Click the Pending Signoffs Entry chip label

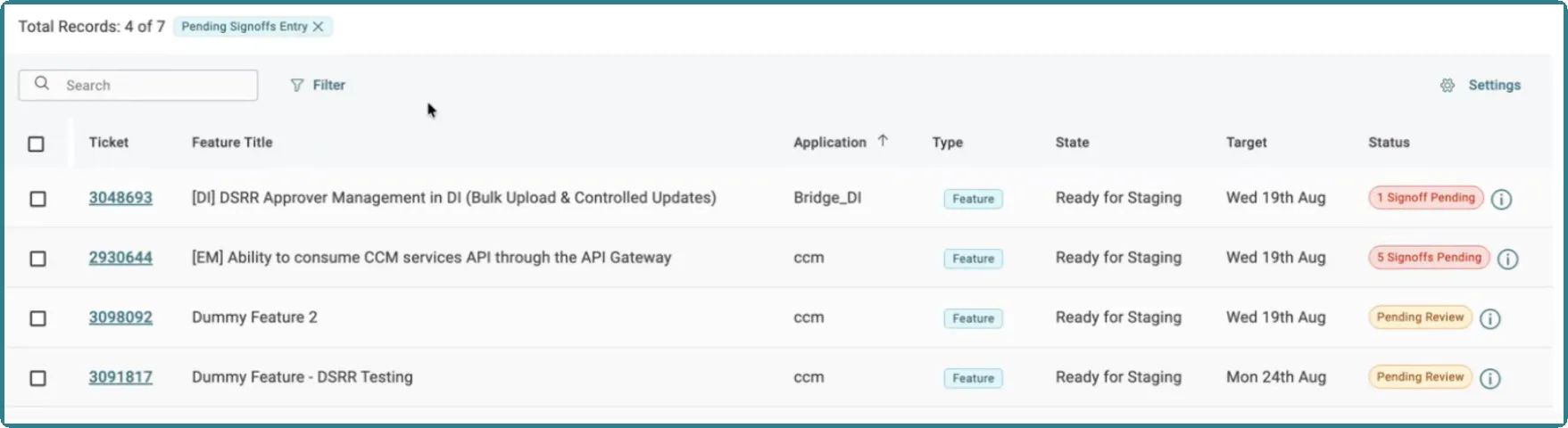(x=245, y=27)
